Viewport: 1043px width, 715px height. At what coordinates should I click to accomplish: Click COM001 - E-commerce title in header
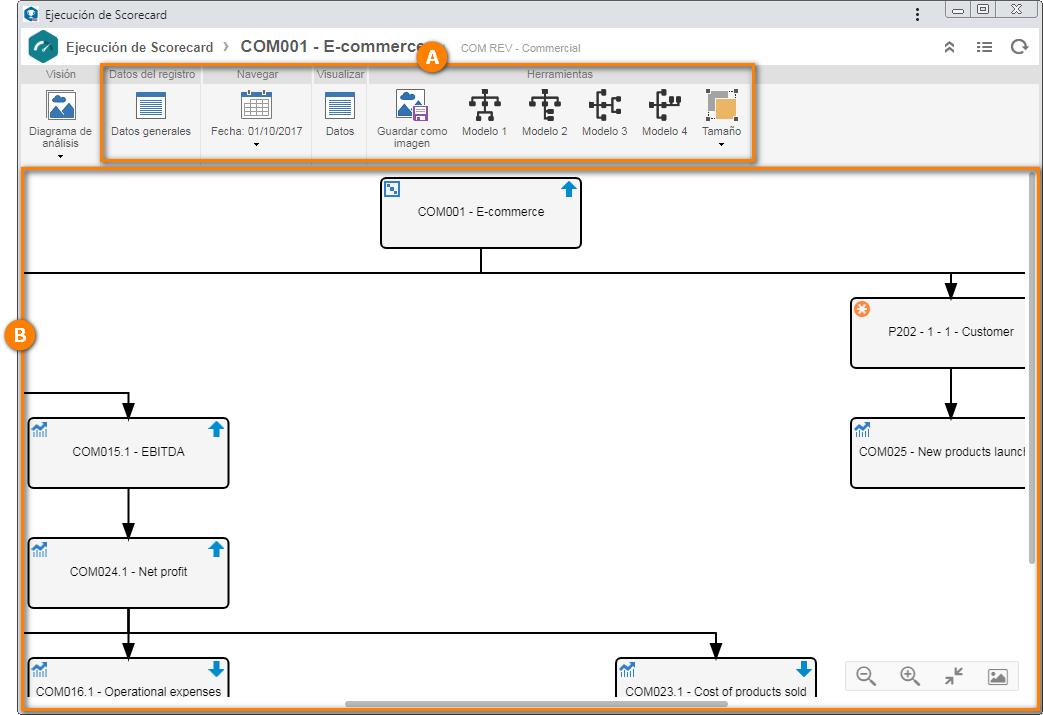tap(333, 47)
